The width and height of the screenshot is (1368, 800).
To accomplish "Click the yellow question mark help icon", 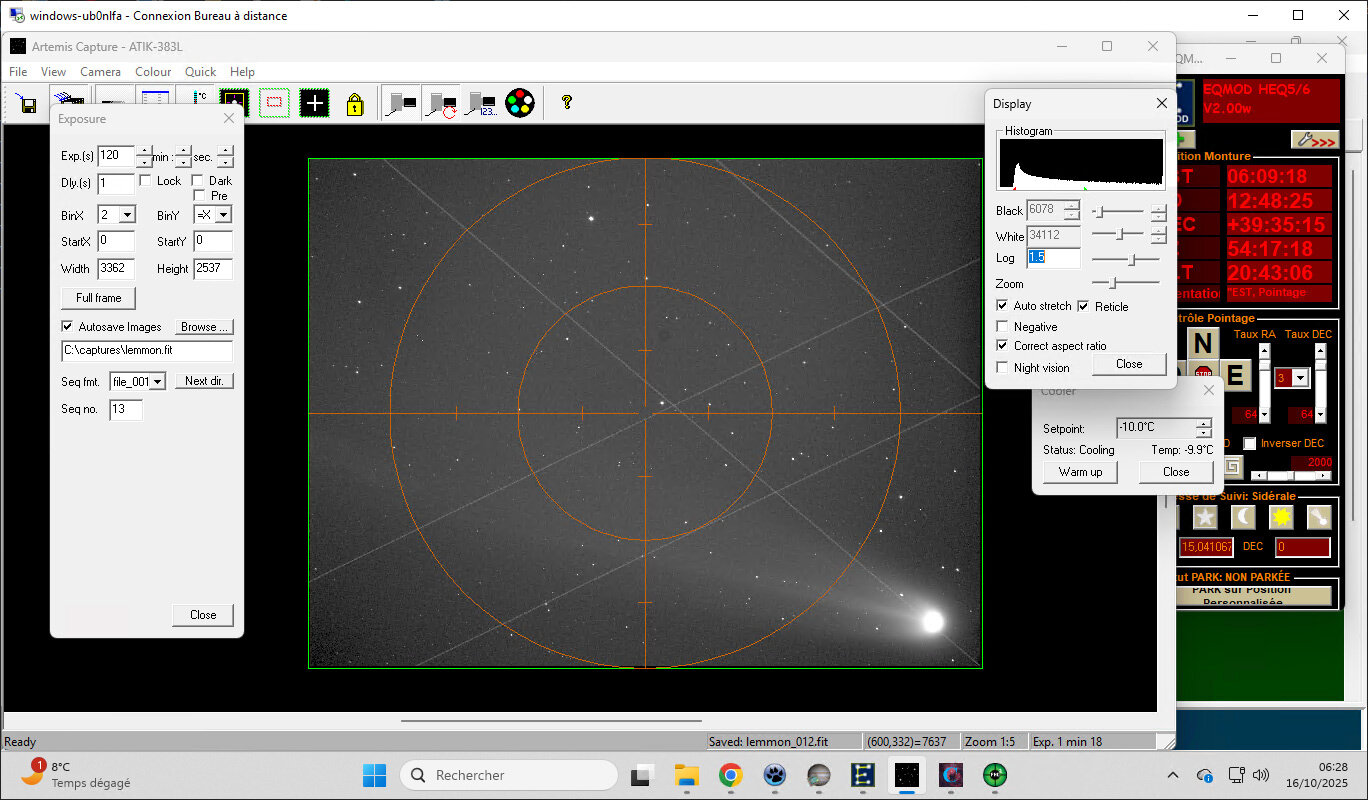I will 566,102.
